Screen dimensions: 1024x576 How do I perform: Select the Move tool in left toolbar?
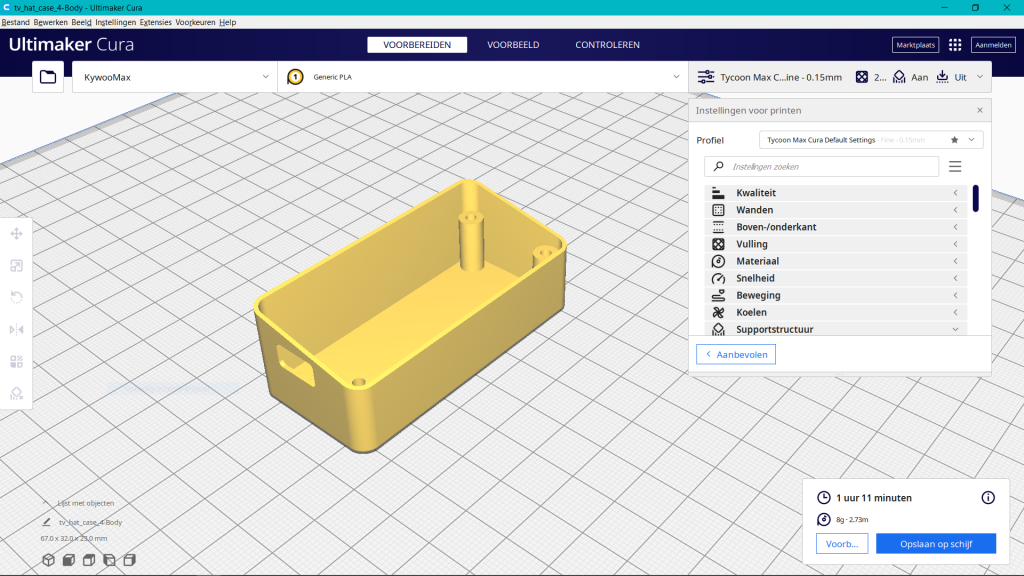17,233
